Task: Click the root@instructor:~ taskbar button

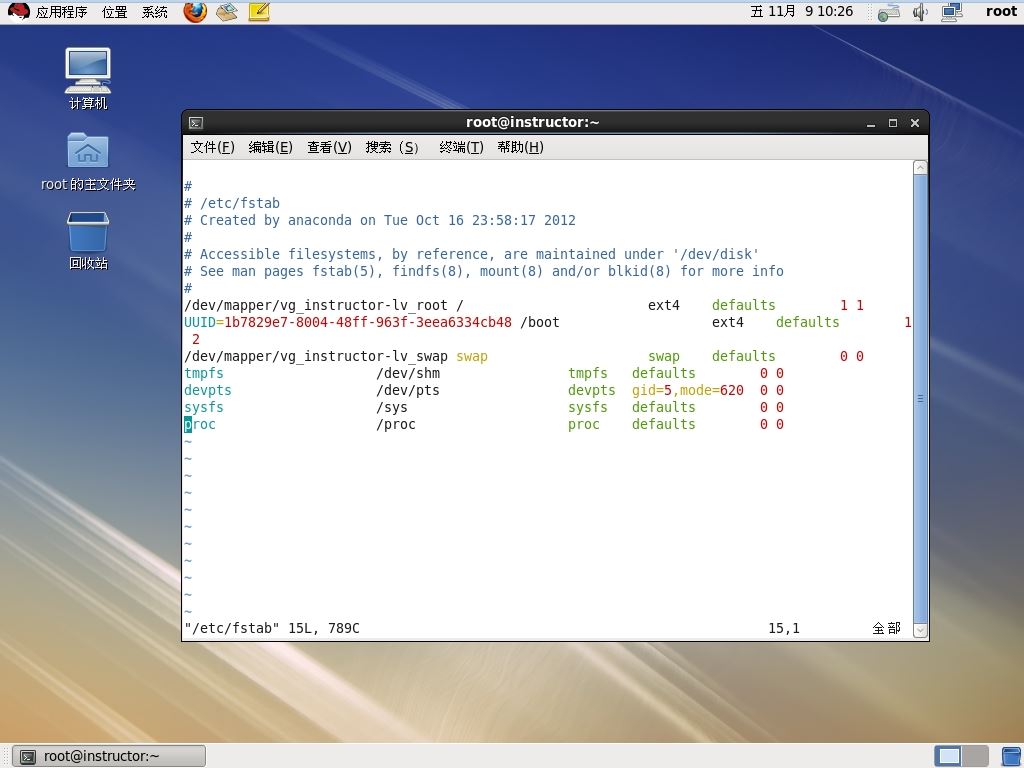Action: coord(109,756)
